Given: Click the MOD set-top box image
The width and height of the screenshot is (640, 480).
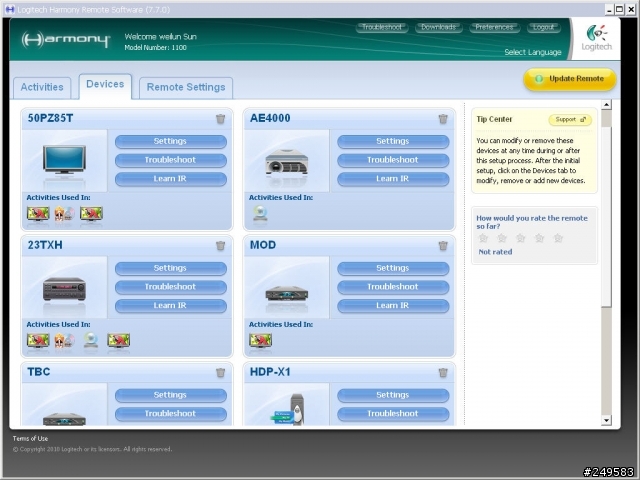Looking at the screenshot, I should coord(287,293).
